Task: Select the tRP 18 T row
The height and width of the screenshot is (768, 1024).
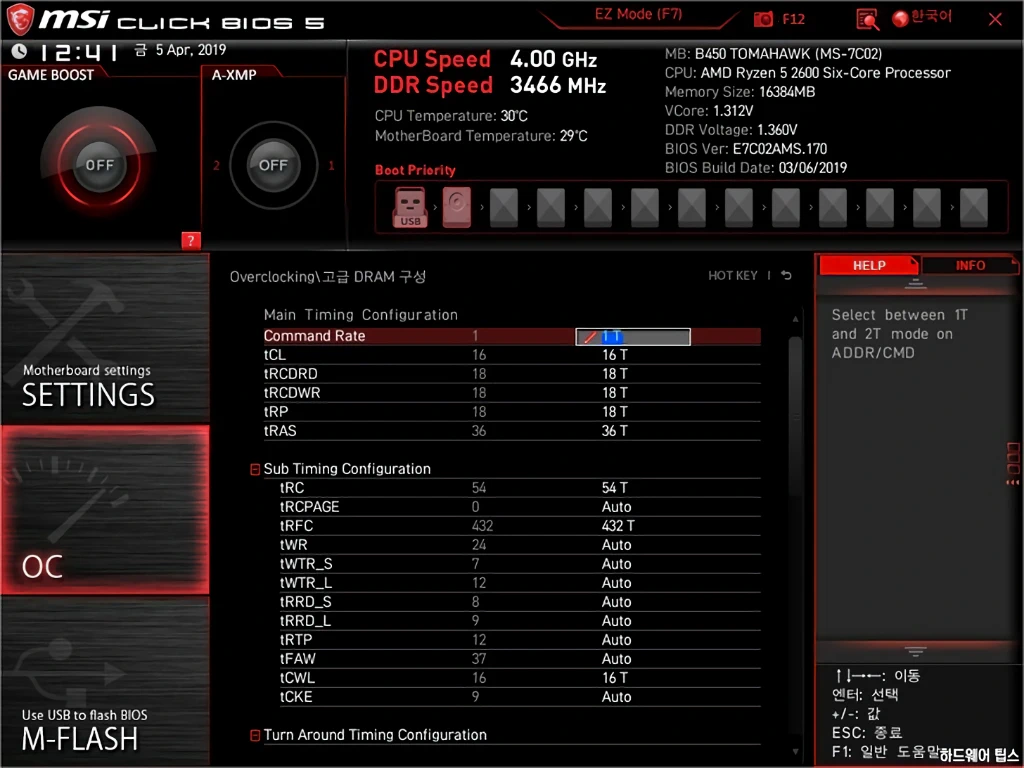Action: point(512,411)
